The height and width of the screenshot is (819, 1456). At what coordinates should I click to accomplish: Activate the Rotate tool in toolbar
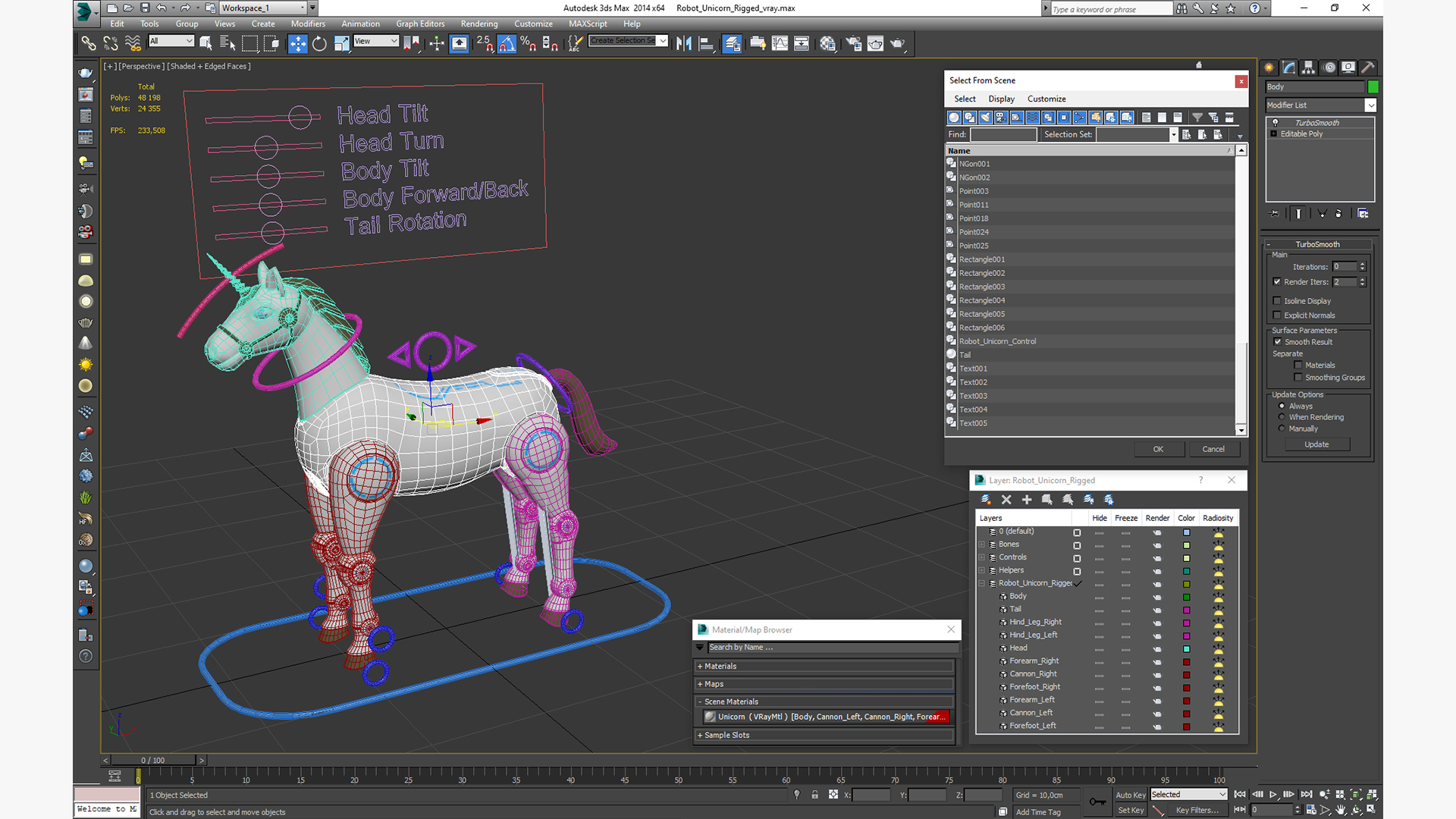(319, 44)
